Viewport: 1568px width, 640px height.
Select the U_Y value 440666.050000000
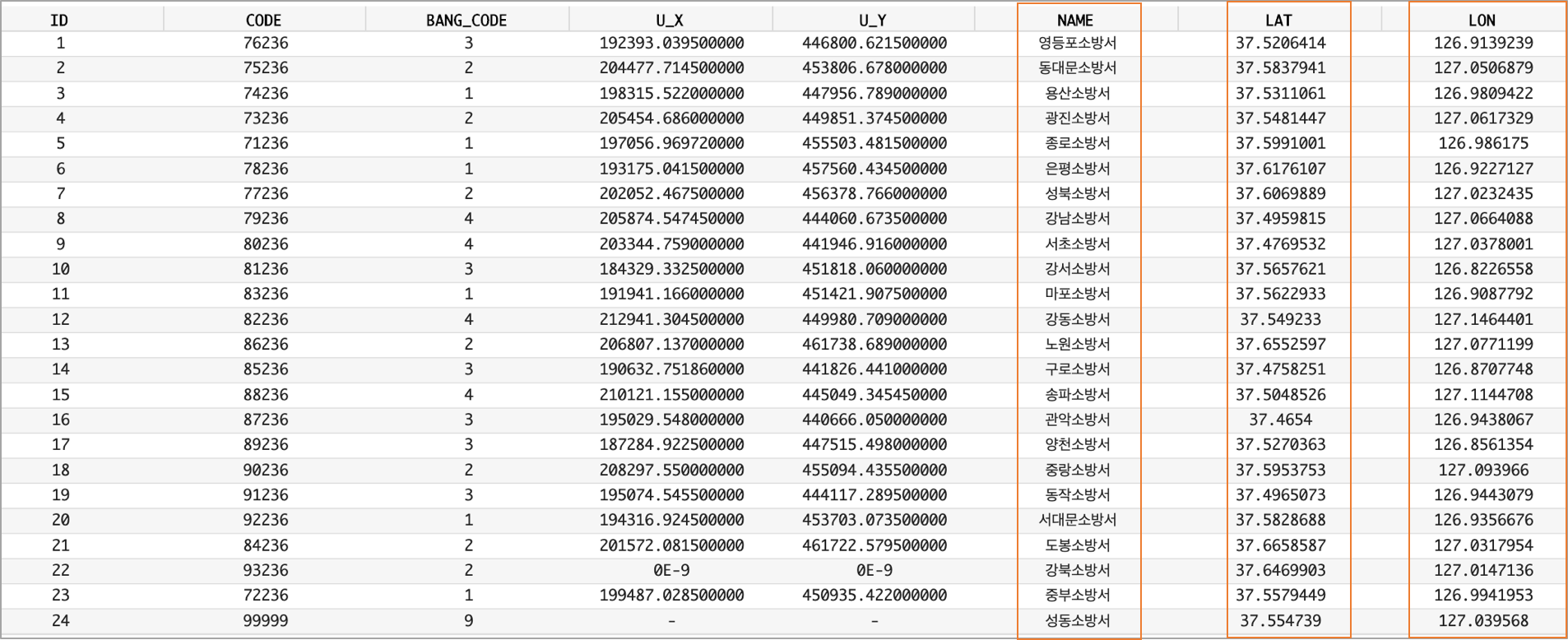pyautogui.click(x=874, y=419)
